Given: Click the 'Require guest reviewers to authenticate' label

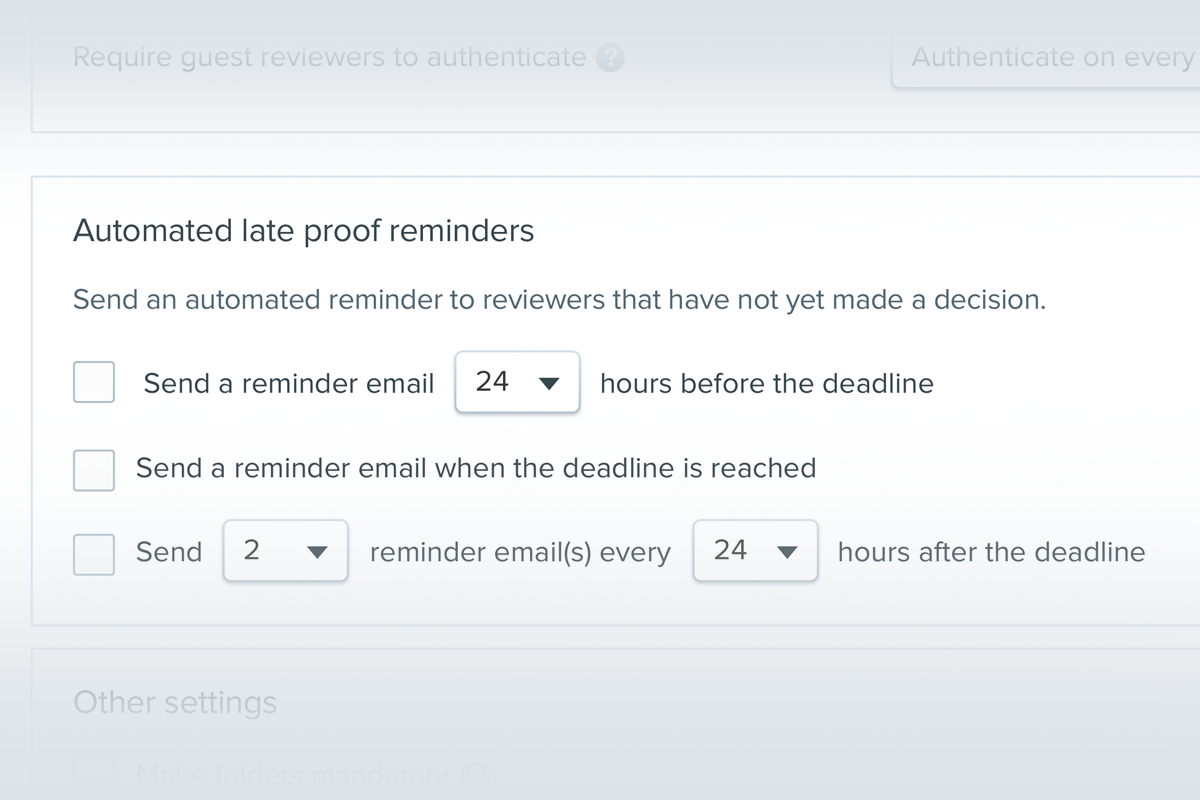Looking at the screenshot, I should tap(330, 58).
